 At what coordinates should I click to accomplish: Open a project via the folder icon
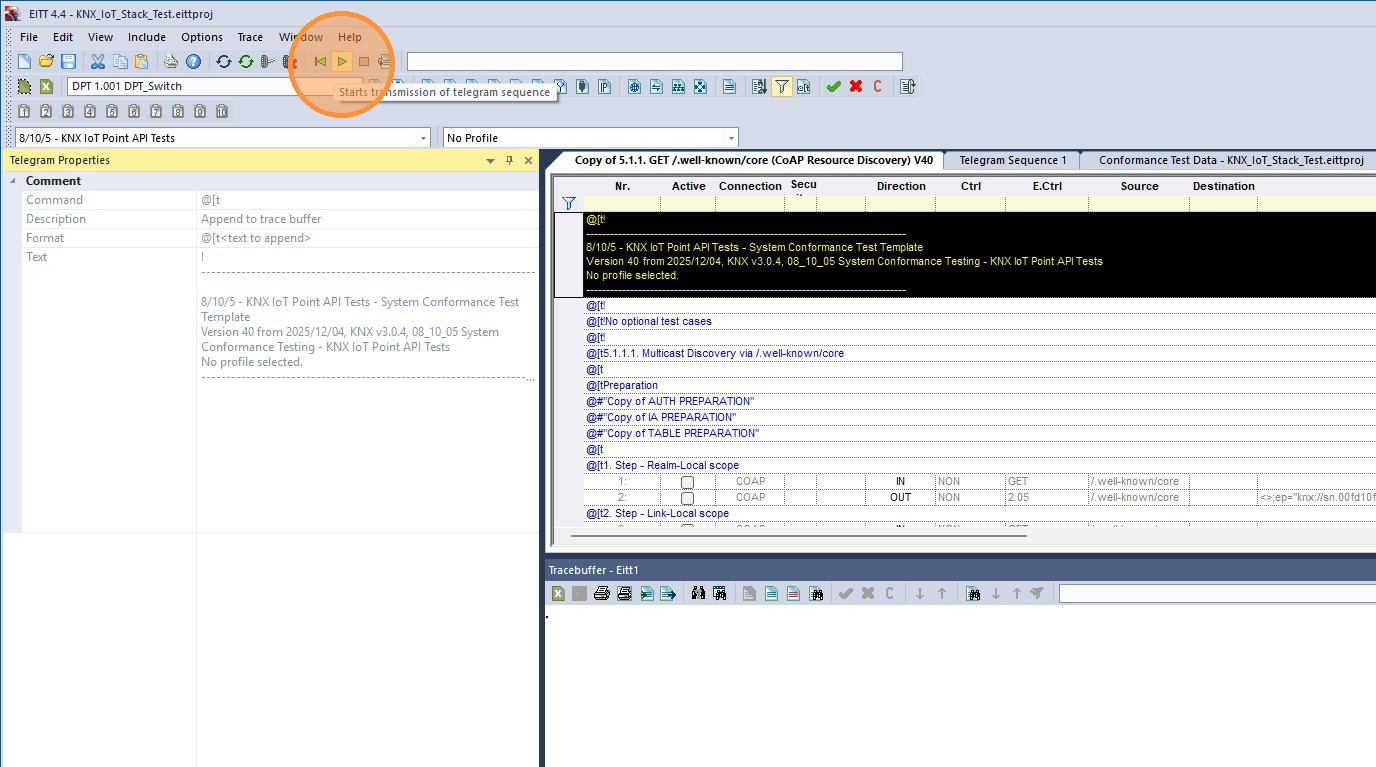[46, 62]
